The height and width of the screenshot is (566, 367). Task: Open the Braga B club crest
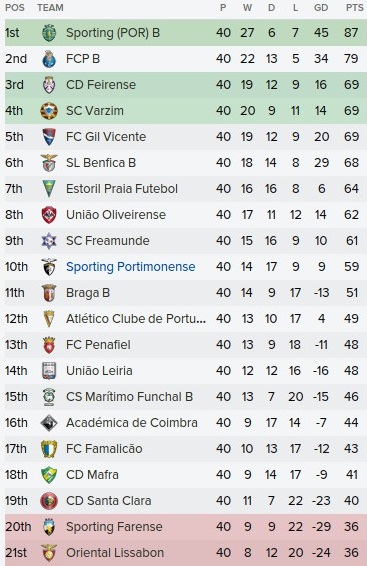pyautogui.click(x=49, y=293)
